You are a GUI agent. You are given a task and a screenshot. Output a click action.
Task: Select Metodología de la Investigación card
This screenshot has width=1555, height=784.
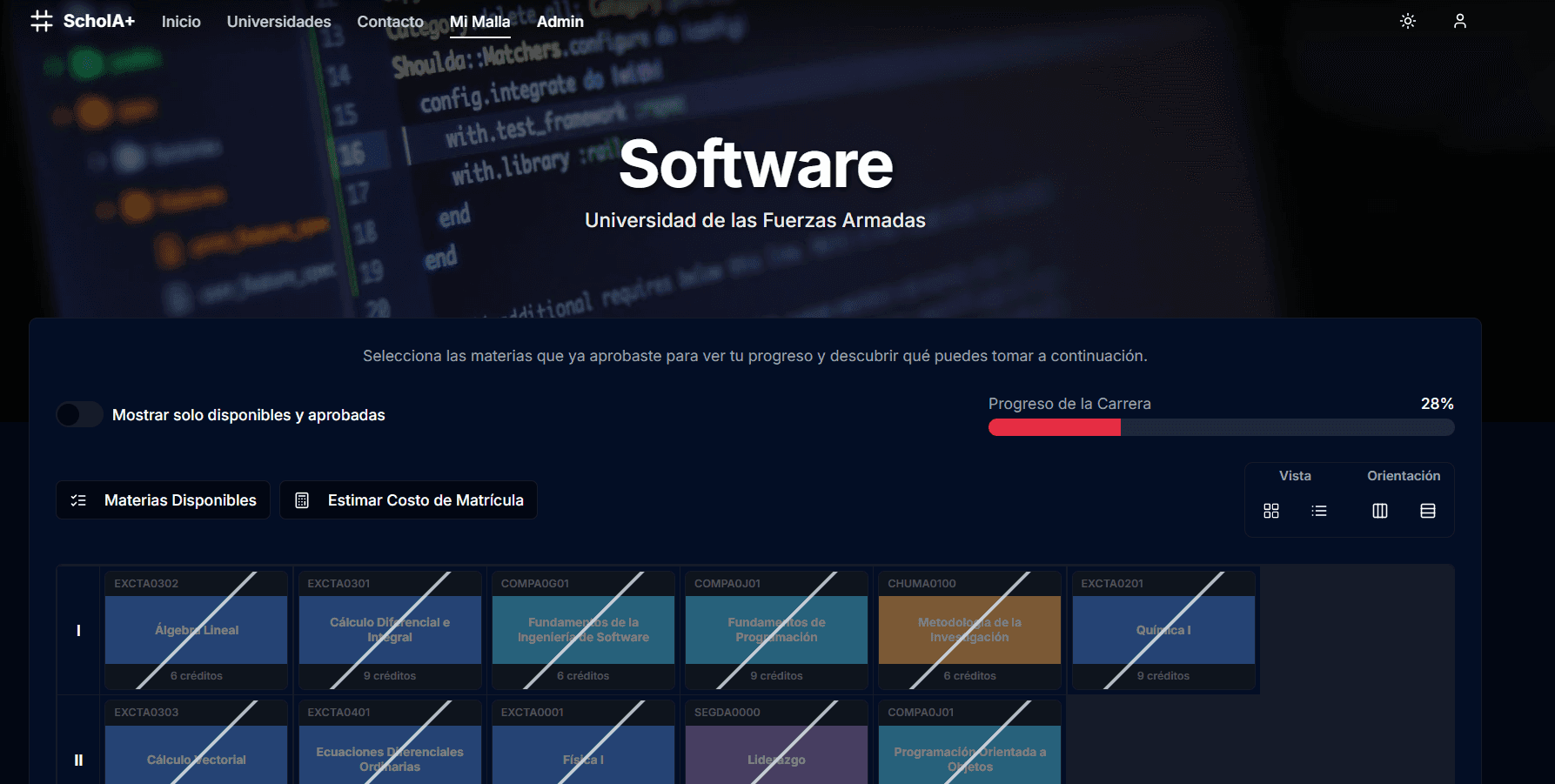(969, 630)
